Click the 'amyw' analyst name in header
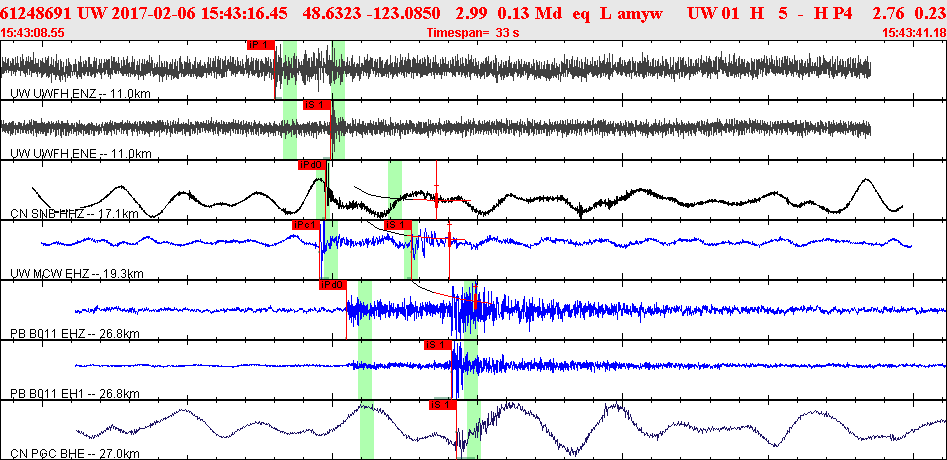Screen dimensions: 947x460 [x=641, y=13]
